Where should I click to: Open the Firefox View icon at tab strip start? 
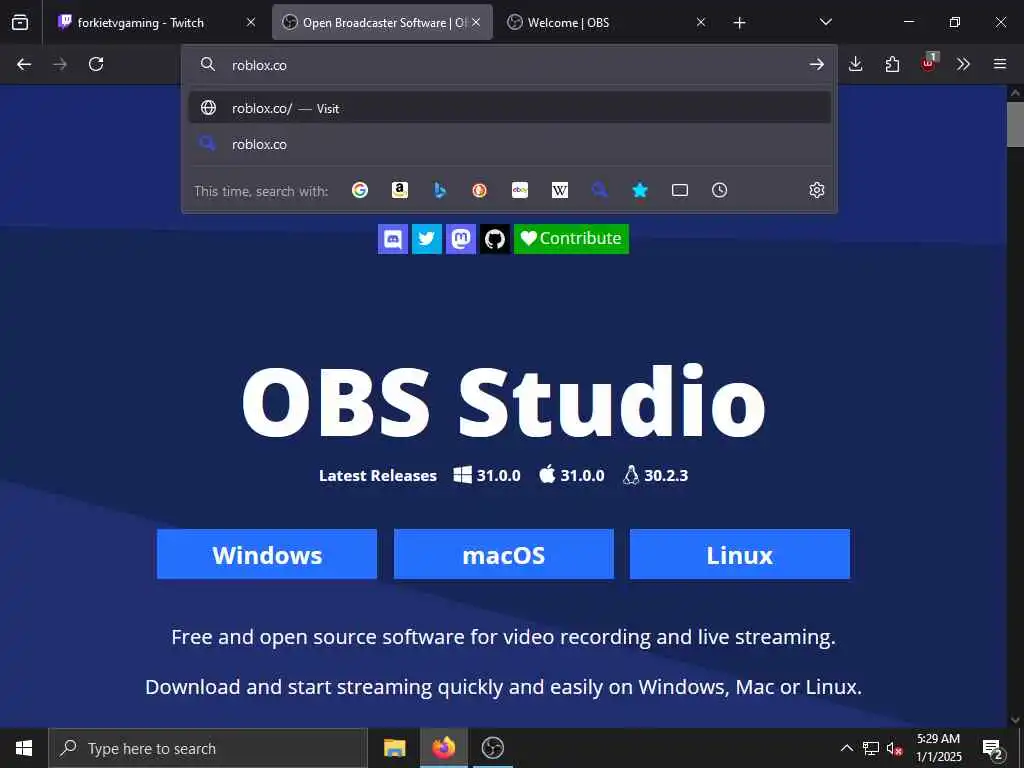pos(20,23)
